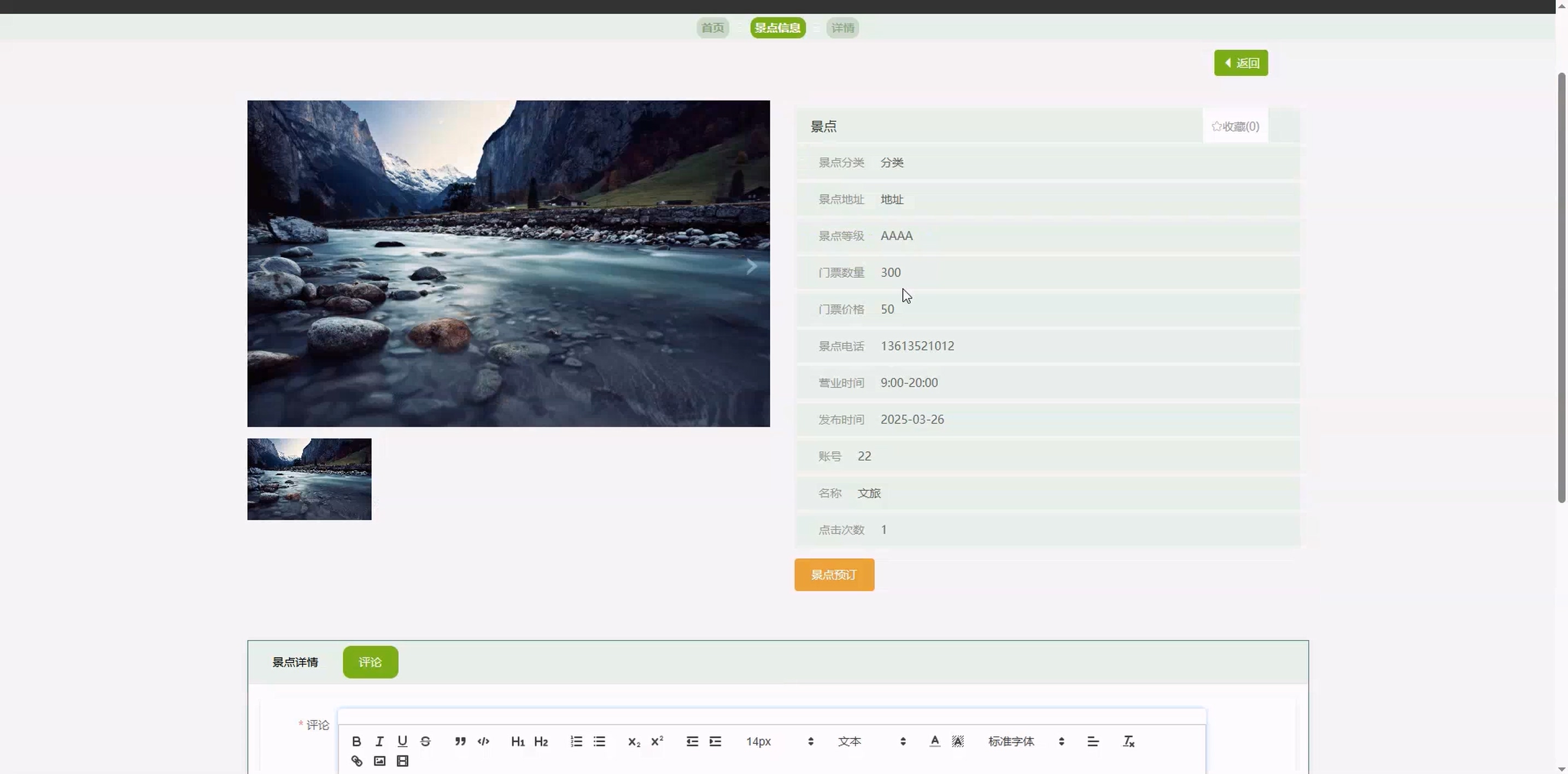Toggle italic formatting in the editor
This screenshot has width=1568, height=774.
[379, 741]
